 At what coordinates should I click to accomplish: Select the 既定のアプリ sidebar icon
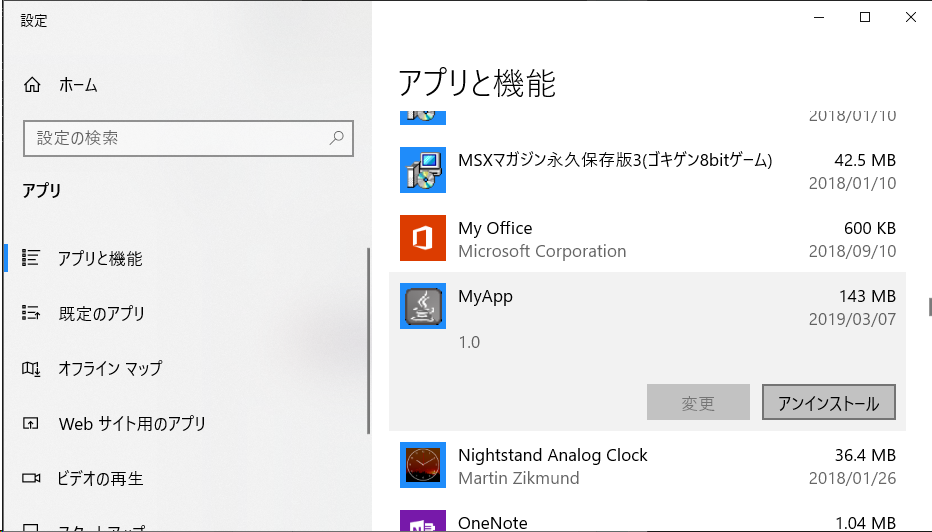coord(31,313)
